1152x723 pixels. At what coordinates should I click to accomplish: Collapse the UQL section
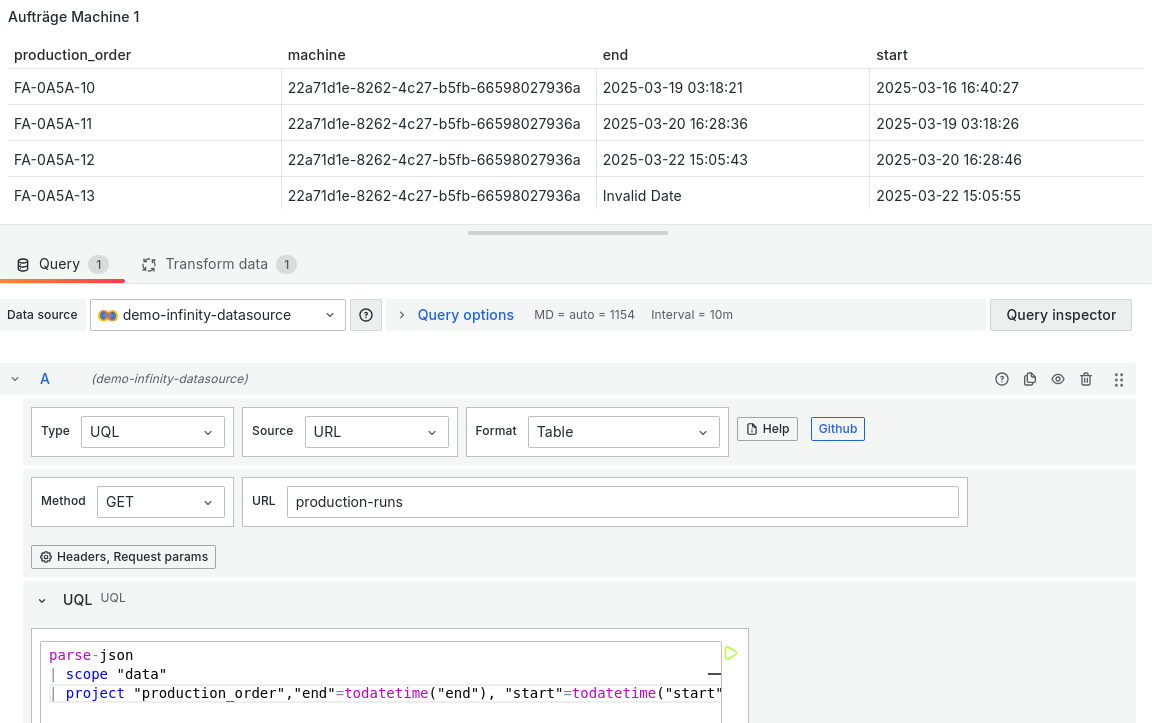point(42,600)
